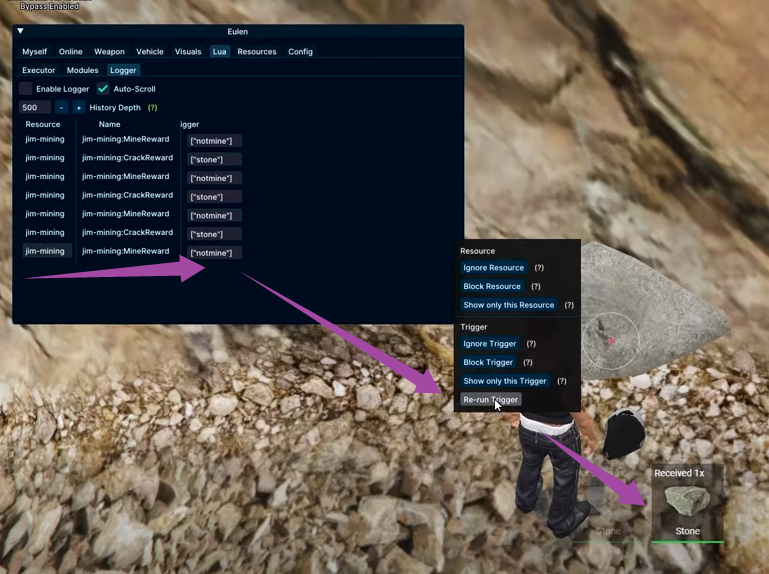Viewport: 769px width, 574px height.
Task: Open the Weapon tab
Action: [x=109, y=51]
